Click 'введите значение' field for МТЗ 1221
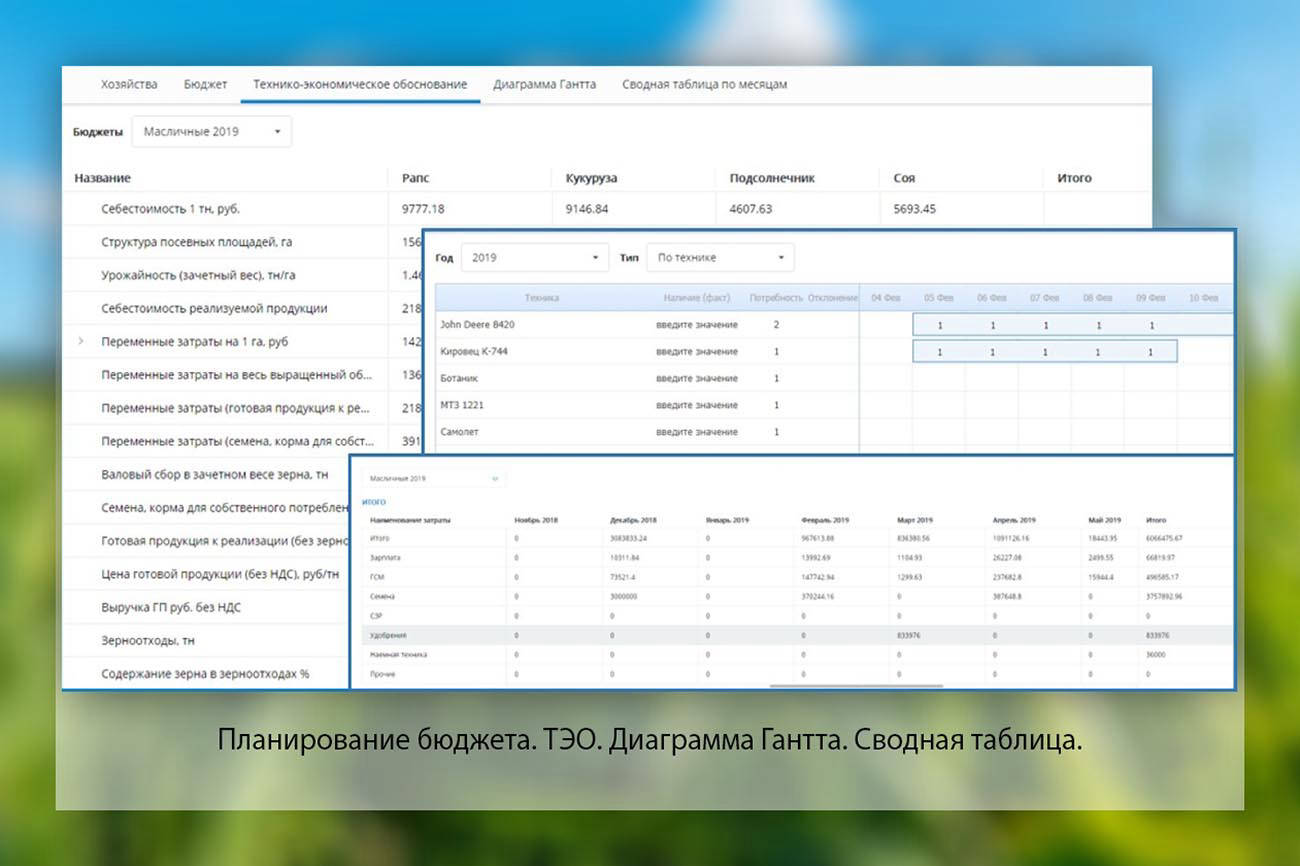Viewport: 1300px width, 866px height. click(697, 405)
